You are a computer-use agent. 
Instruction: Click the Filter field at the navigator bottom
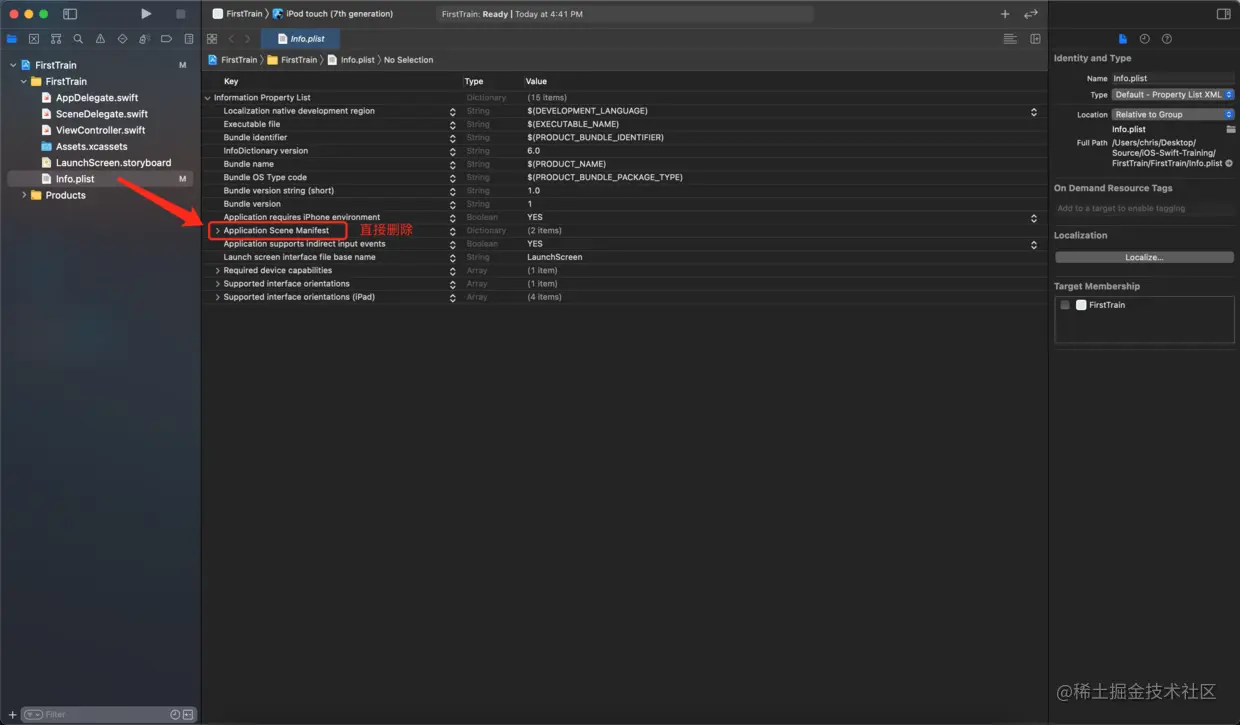click(x=100, y=714)
